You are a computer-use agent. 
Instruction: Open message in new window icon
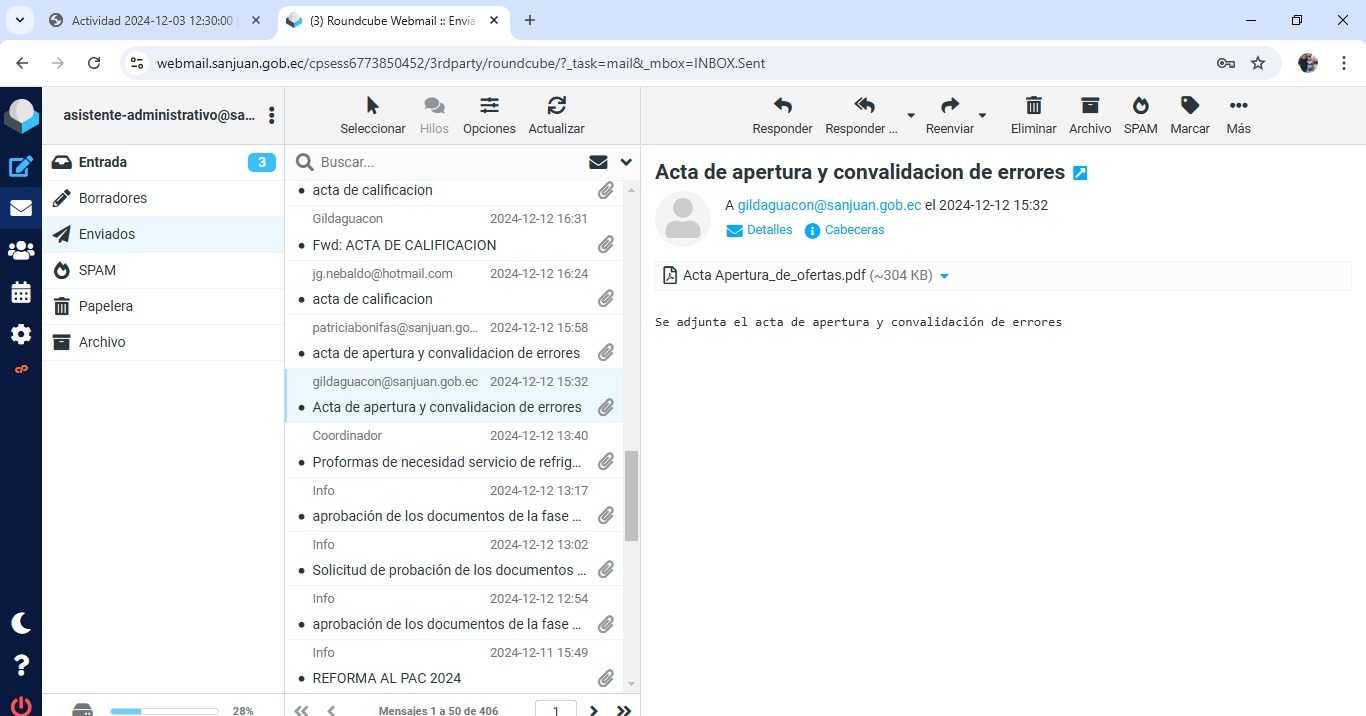point(1080,173)
